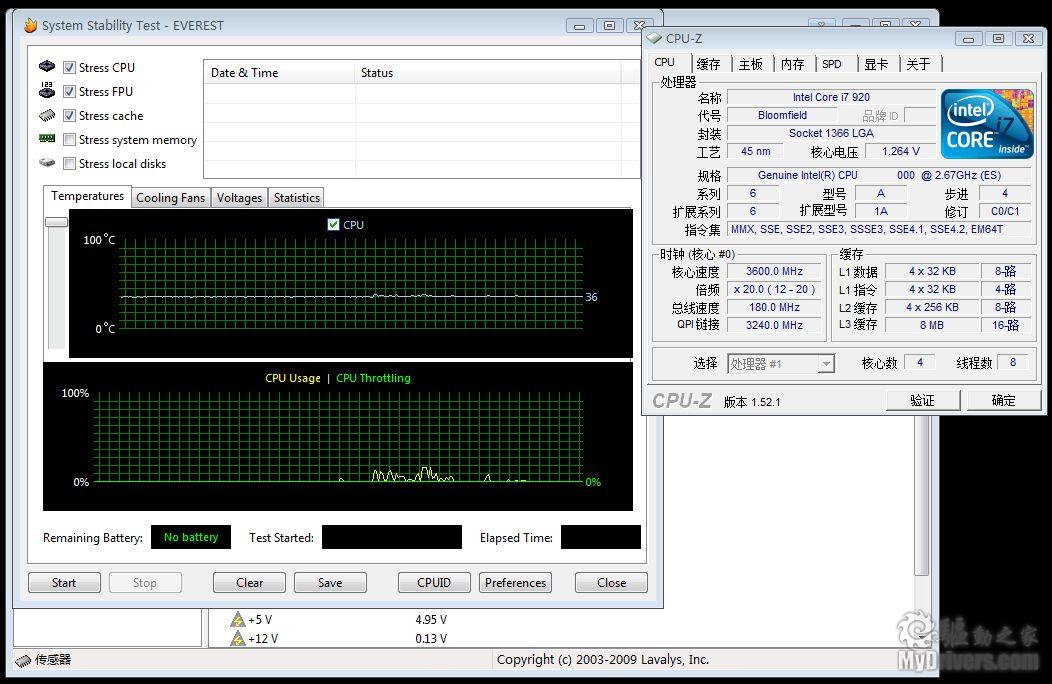This screenshot has height=684, width=1052.
Task: Click the CPU Throttling graph label
Action: (373, 378)
